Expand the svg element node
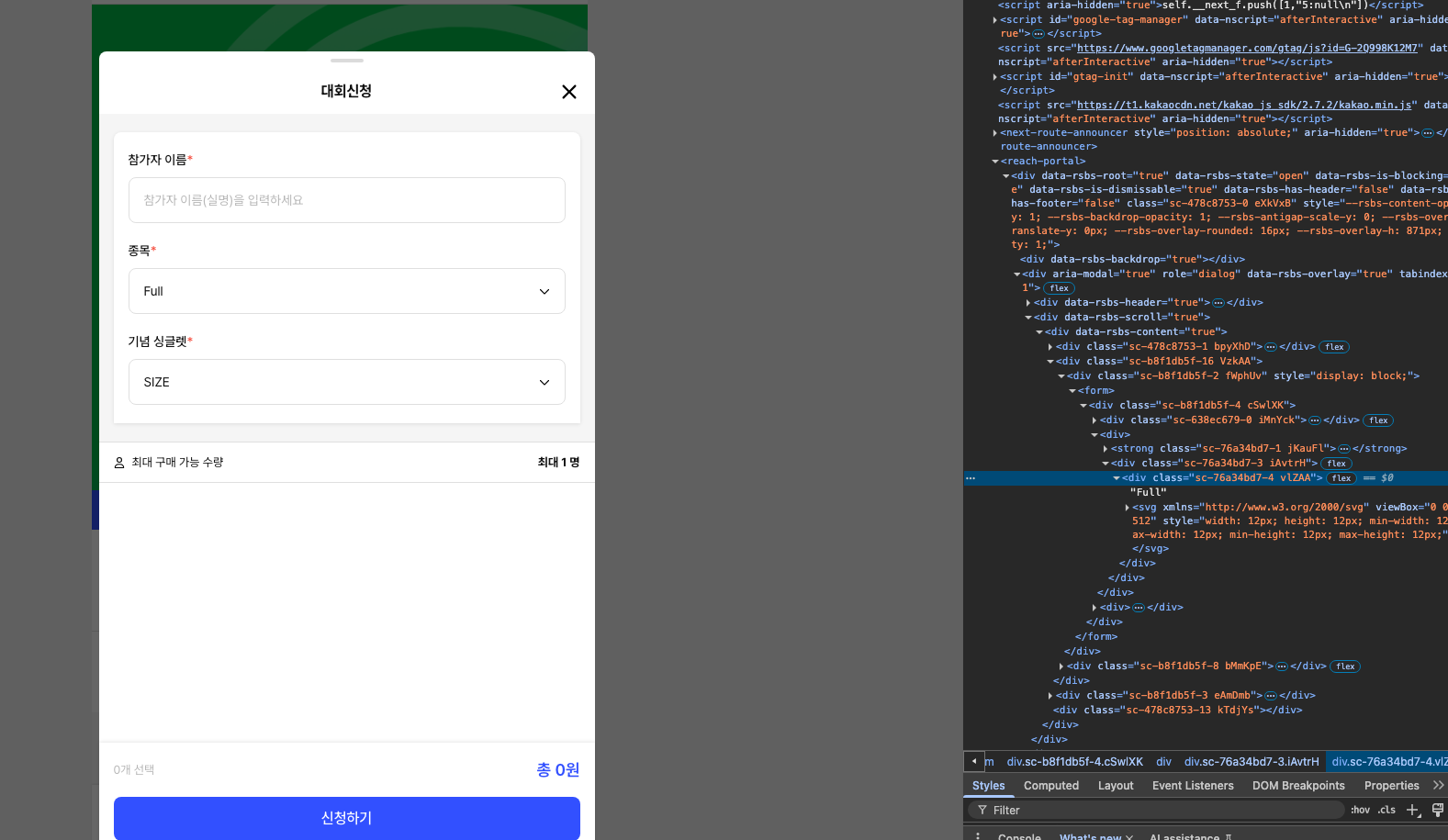This screenshot has width=1448, height=840. tap(1128, 508)
